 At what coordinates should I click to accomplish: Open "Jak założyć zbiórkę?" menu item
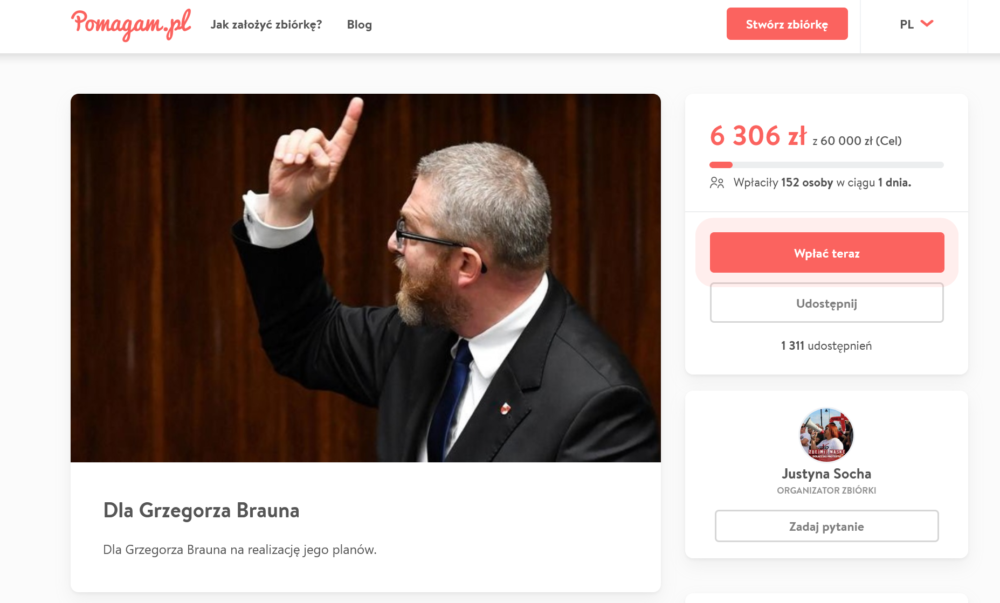tap(266, 25)
